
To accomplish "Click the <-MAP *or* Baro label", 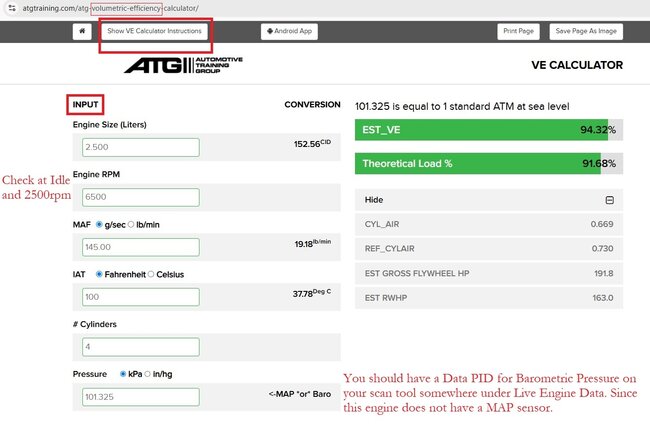I will click(x=300, y=394).
